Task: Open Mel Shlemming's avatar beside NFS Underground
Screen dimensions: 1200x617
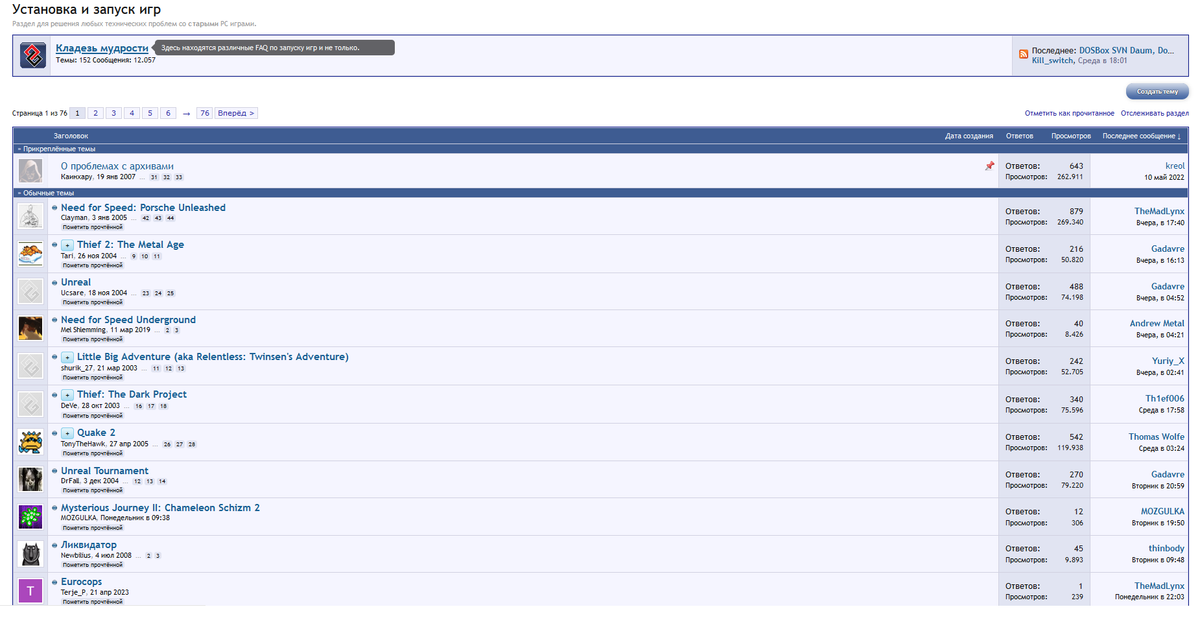Action: (30, 328)
